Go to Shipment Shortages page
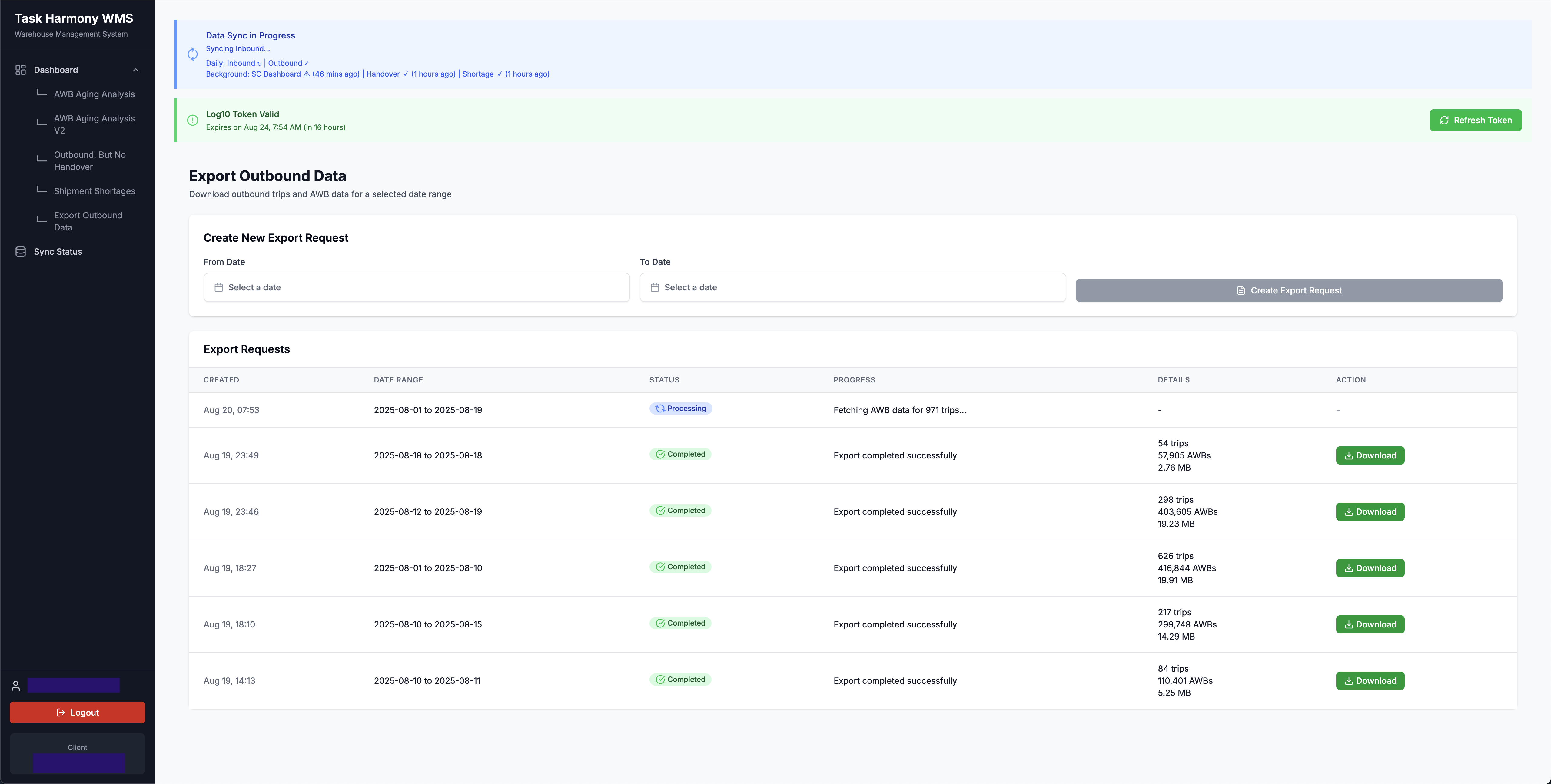The height and width of the screenshot is (784, 1551). coord(94,191)
